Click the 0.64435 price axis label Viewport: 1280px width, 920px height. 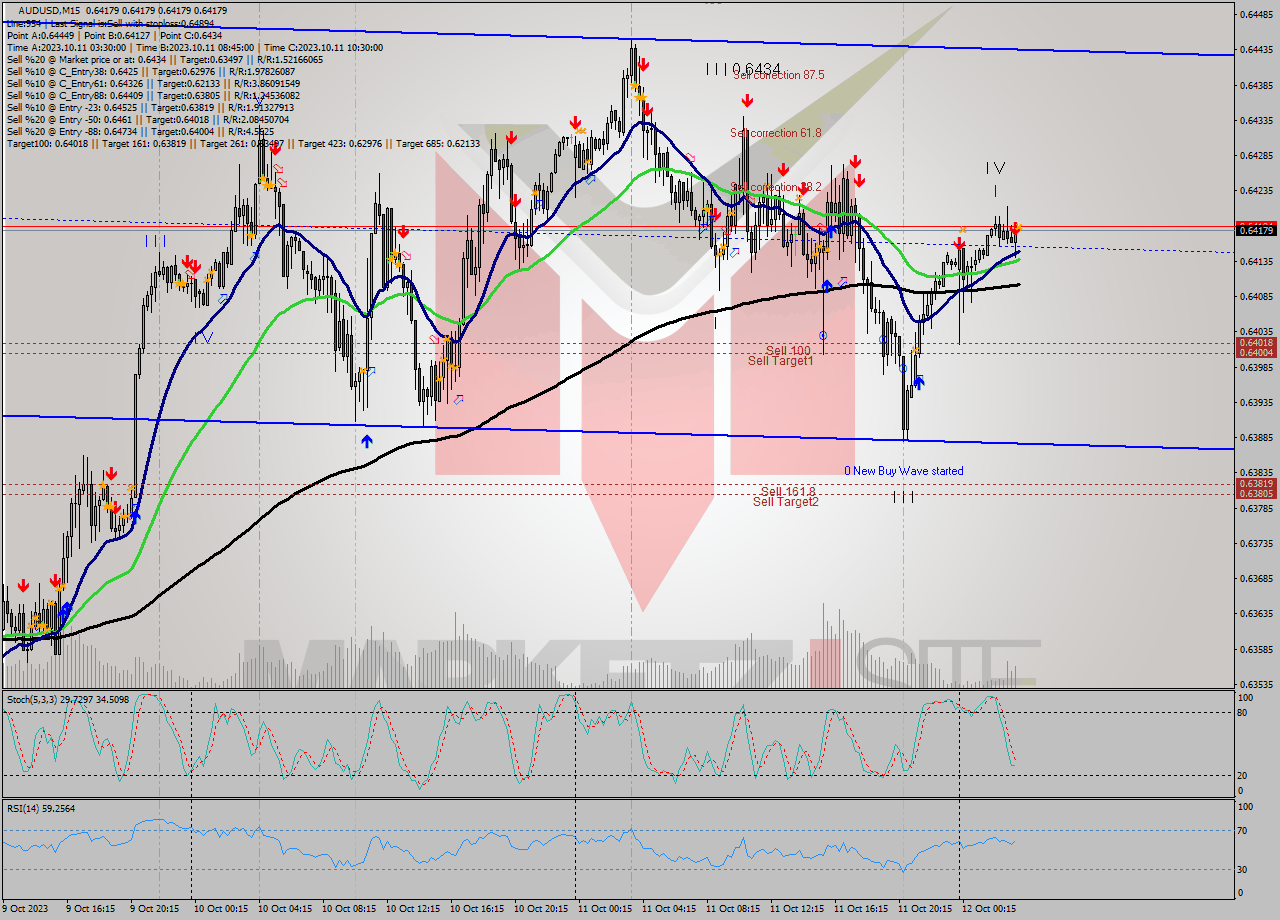click(x=1256, y=49)
